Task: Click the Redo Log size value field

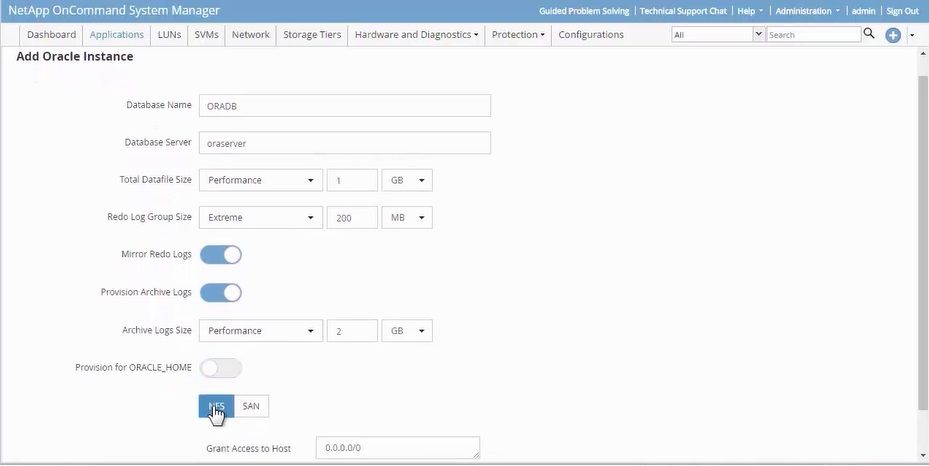Action: (x=352, y=217)
